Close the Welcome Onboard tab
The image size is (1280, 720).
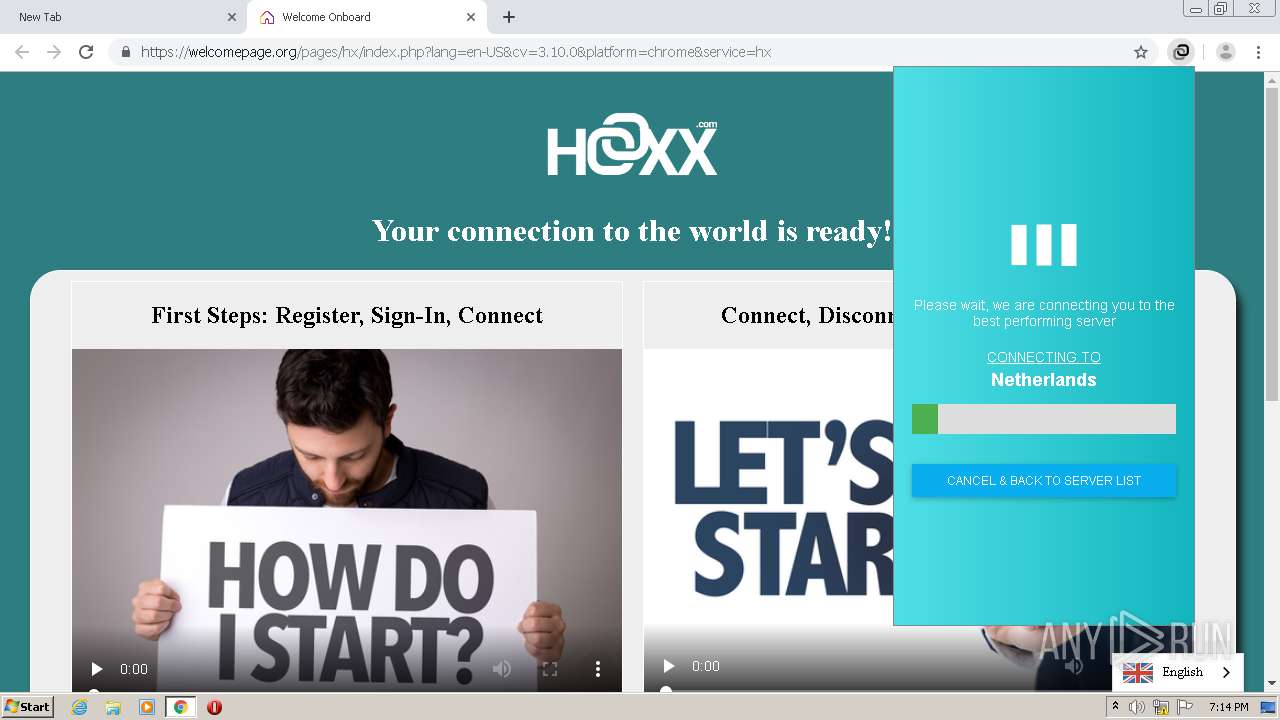[x=470, y=17]
